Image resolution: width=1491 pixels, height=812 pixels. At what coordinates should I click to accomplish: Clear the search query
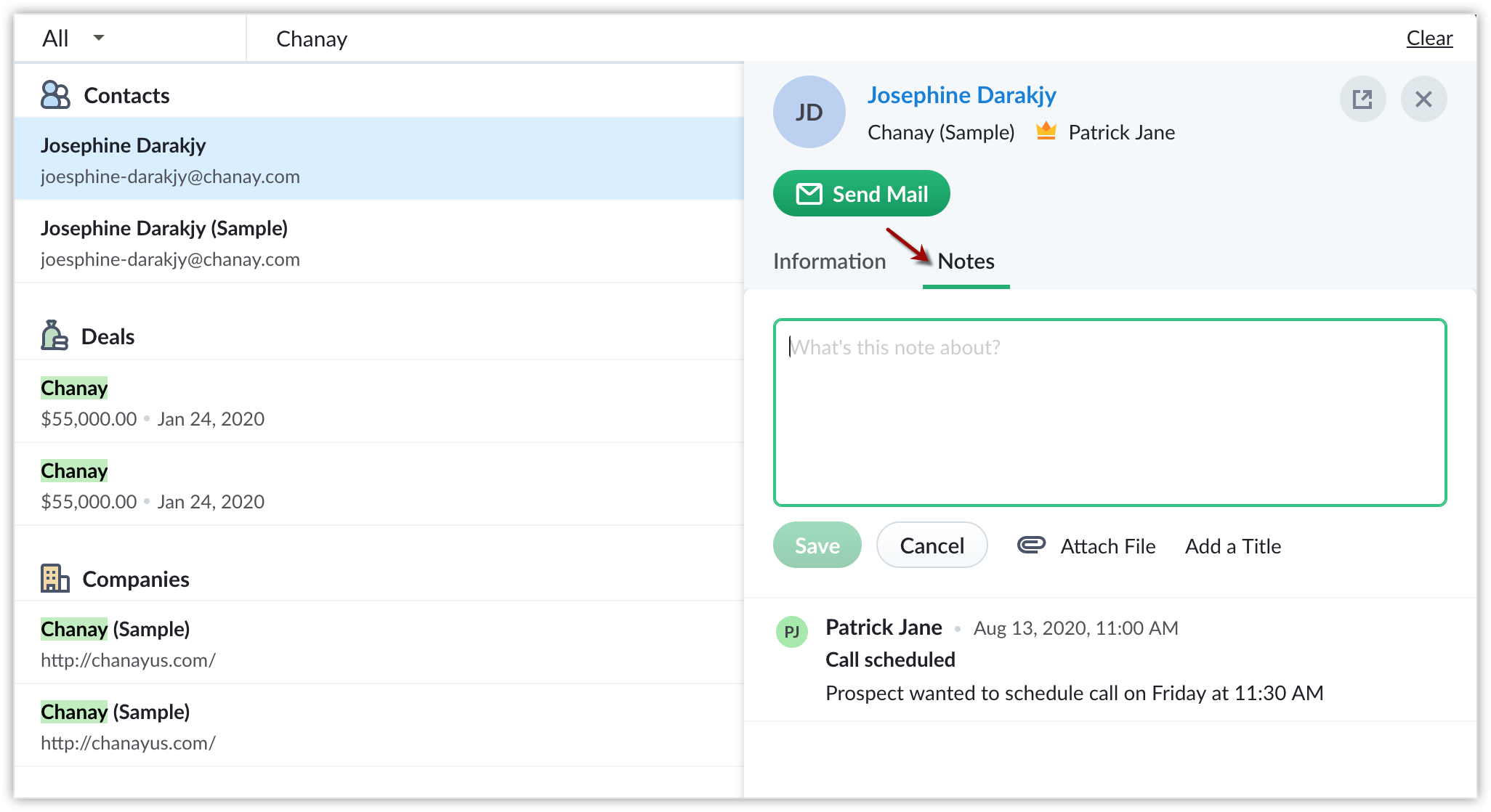pos(1429,38)
